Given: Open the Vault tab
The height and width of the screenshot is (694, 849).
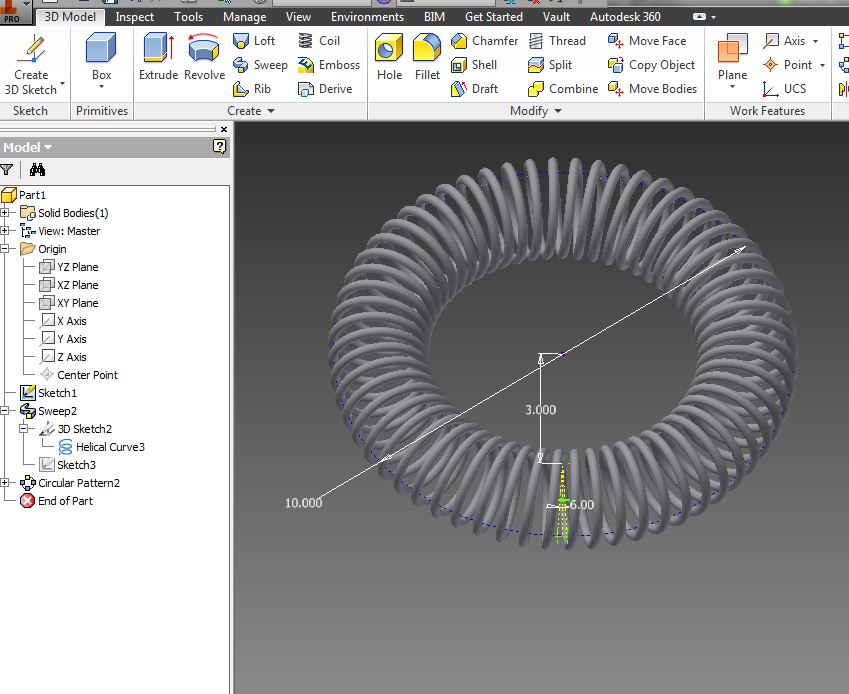Looking at the screenshot, I should tap(556, 17).
